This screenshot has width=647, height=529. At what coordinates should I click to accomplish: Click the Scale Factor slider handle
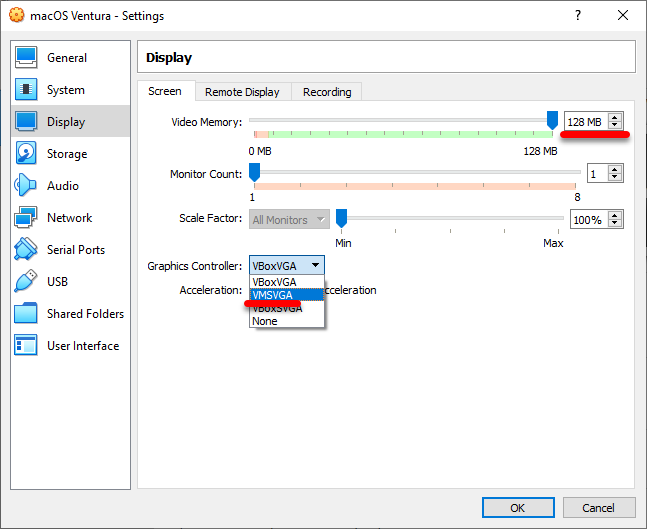click(x=341, y=218)
